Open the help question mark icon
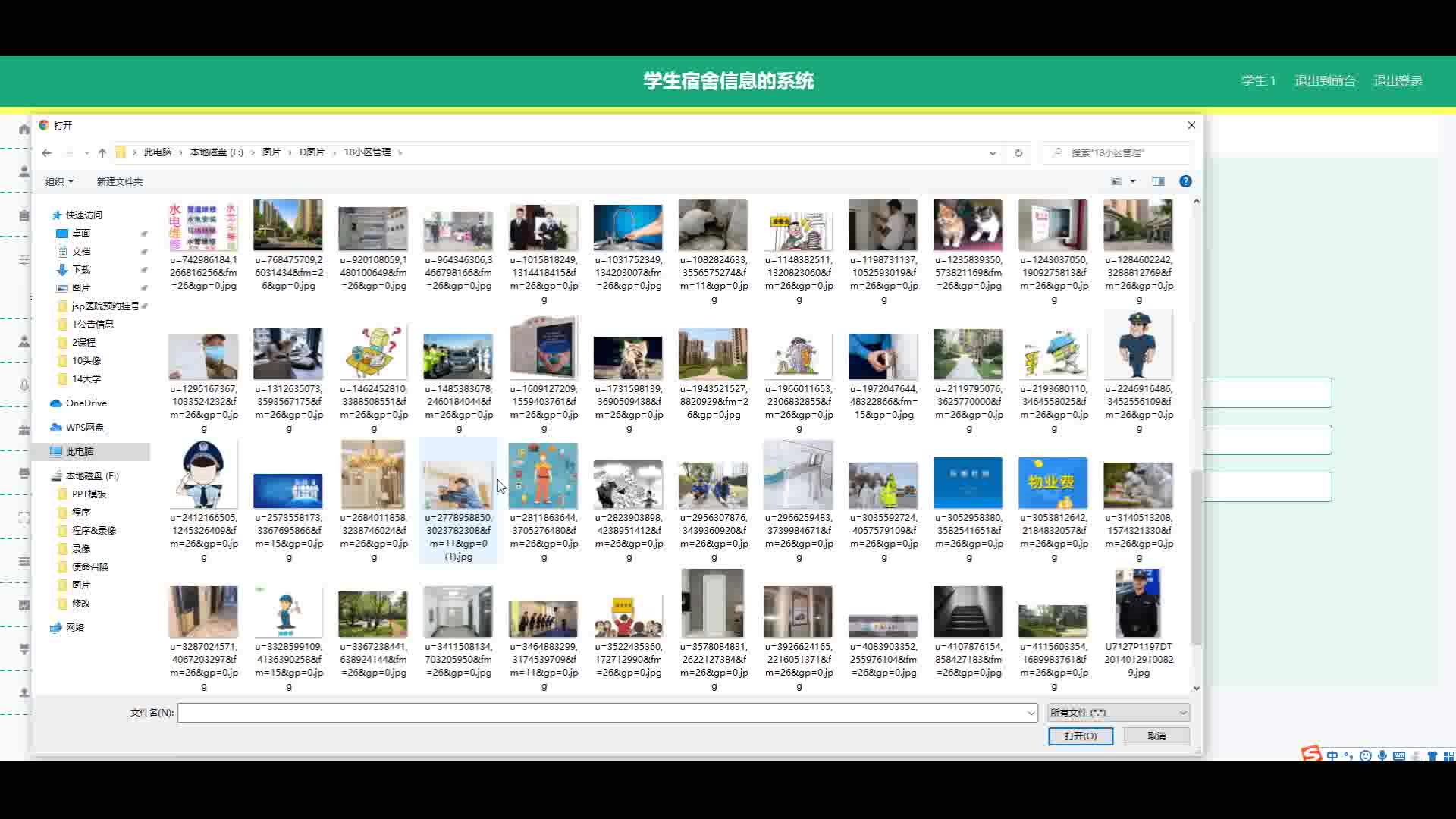The image size is (1456, 819). pyautogui.click(x=1185, y=181)
